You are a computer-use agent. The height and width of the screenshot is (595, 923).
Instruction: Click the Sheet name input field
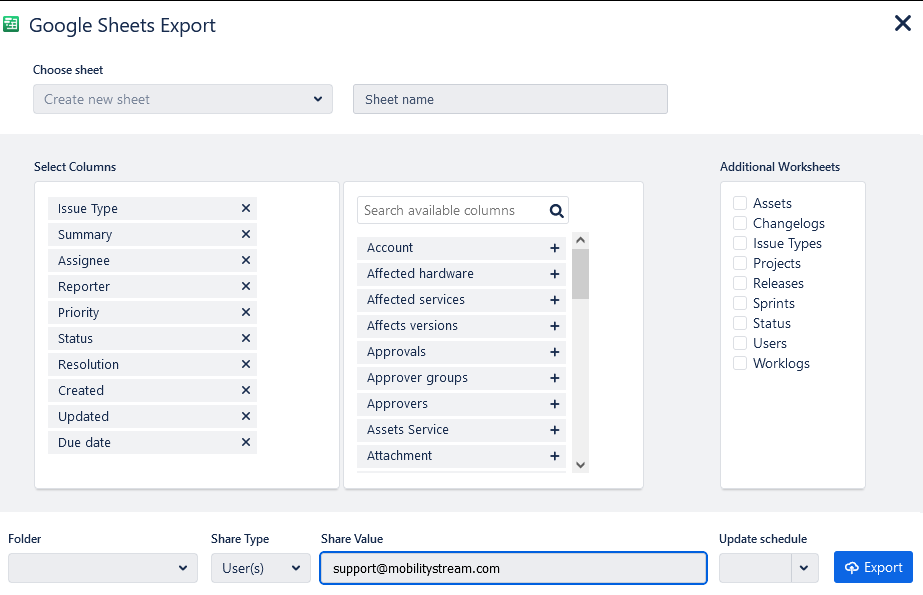click(x=510, y=99)
